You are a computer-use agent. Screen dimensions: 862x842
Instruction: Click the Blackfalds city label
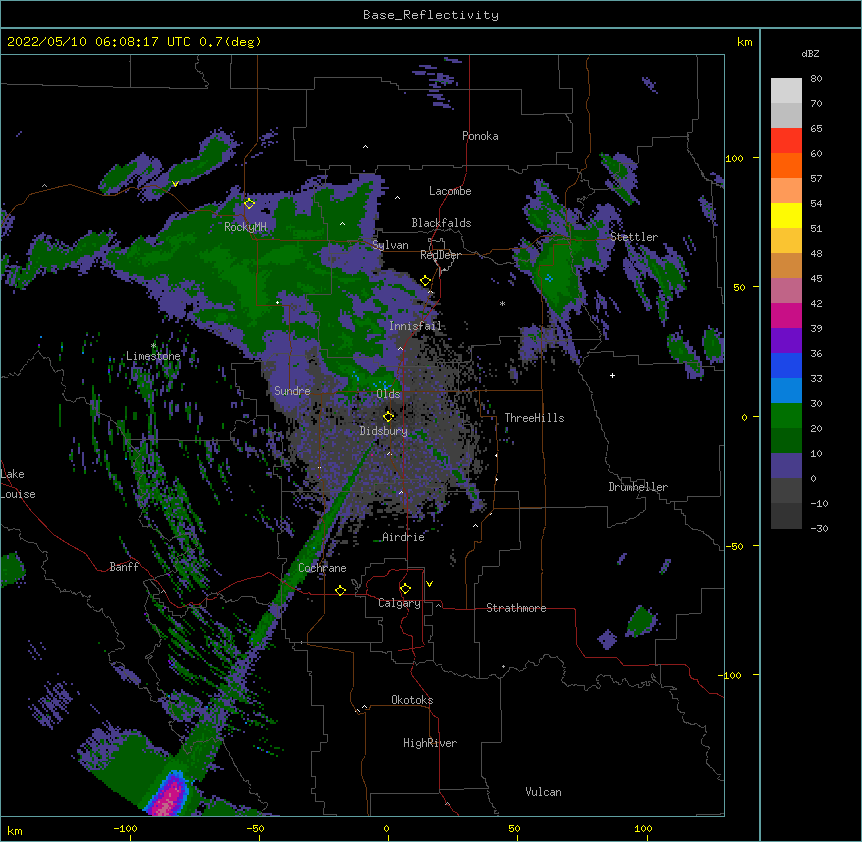441,223
